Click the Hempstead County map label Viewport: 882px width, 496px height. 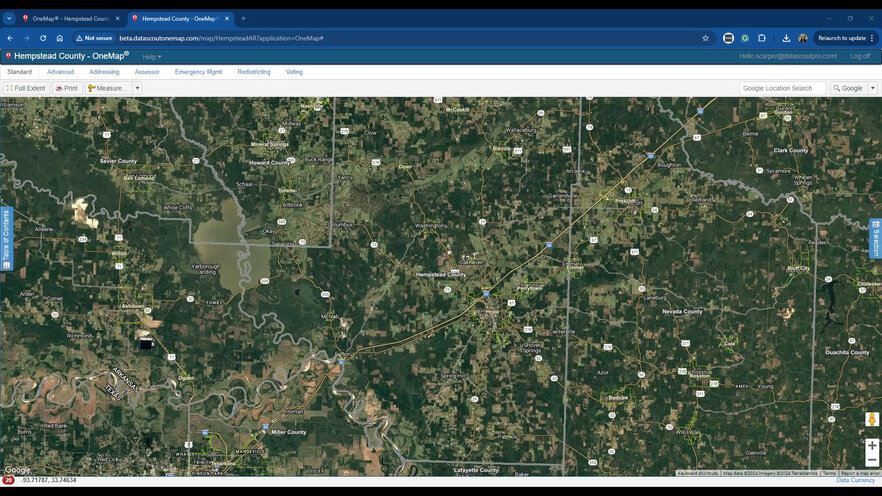tap(441, 274)
